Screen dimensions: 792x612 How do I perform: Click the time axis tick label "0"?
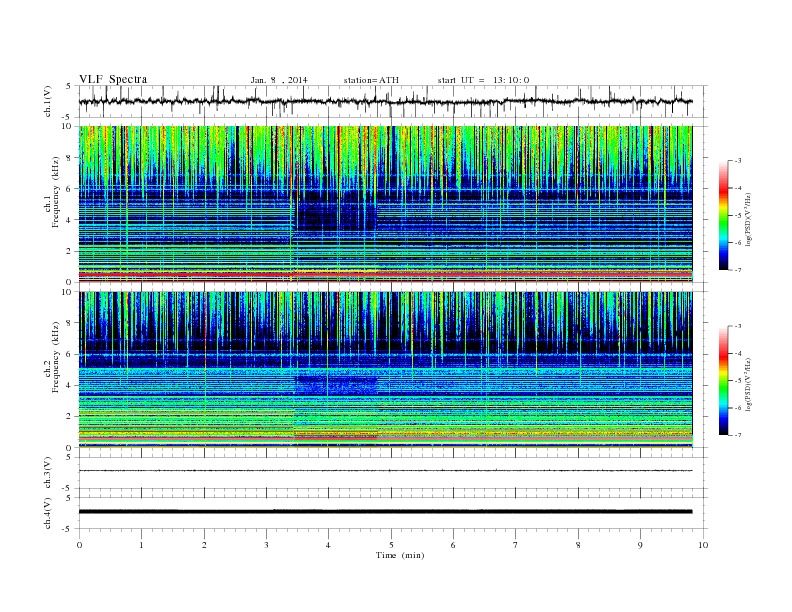pos(79,545)
